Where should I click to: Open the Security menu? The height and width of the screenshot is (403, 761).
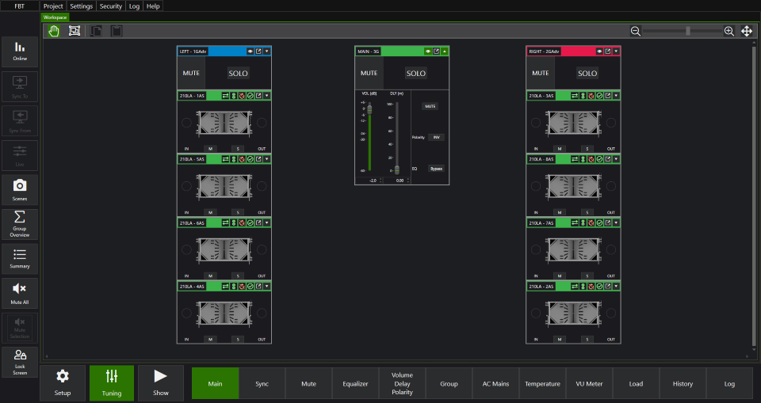coord(111,6)
